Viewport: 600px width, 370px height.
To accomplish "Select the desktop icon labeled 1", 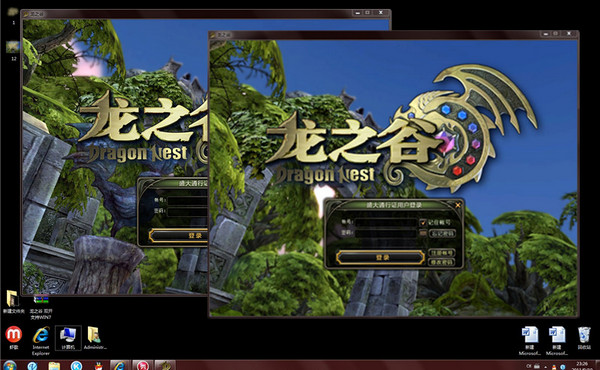I will [13, 16].
